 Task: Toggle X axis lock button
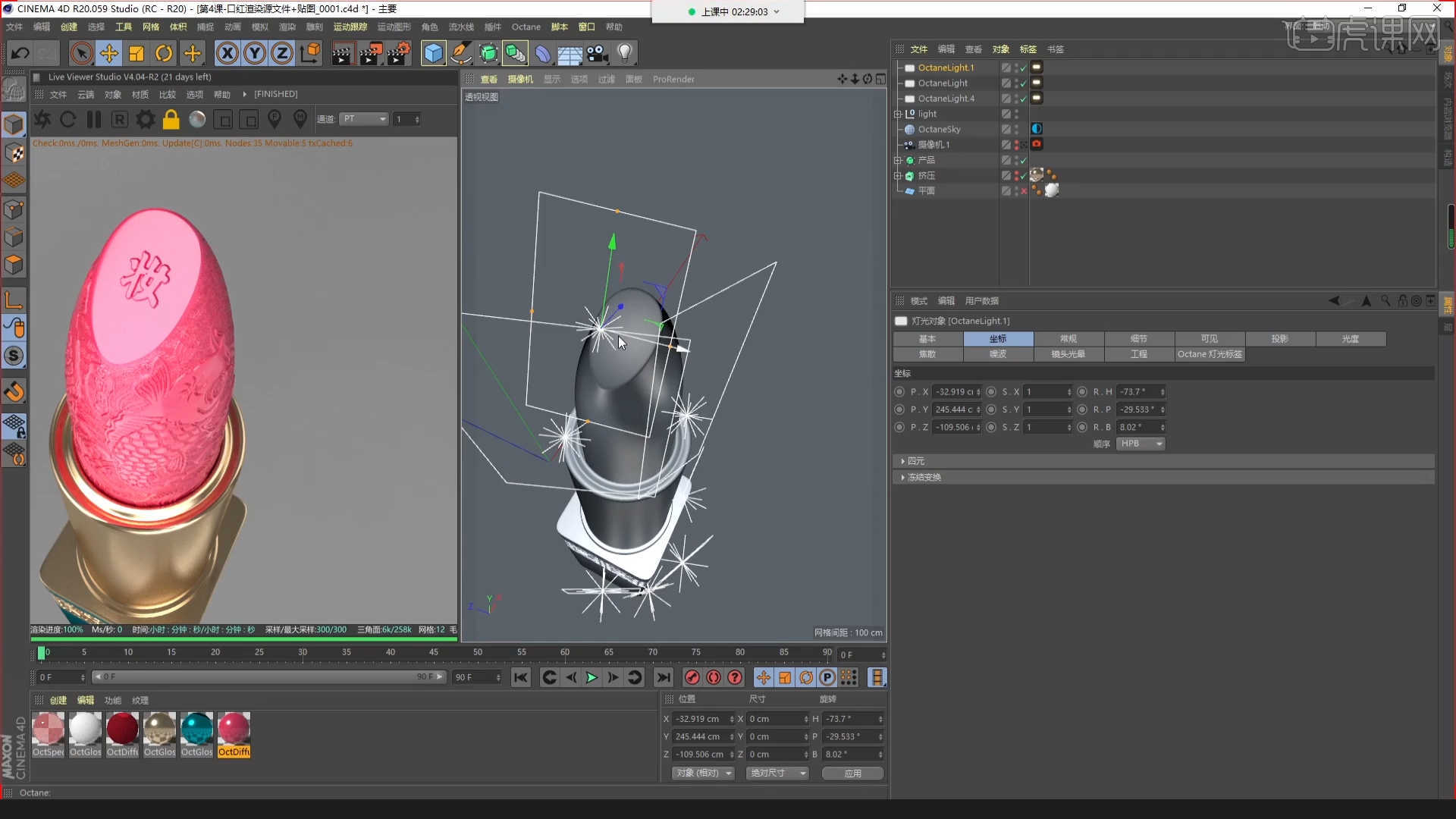[x=227, y=53]
